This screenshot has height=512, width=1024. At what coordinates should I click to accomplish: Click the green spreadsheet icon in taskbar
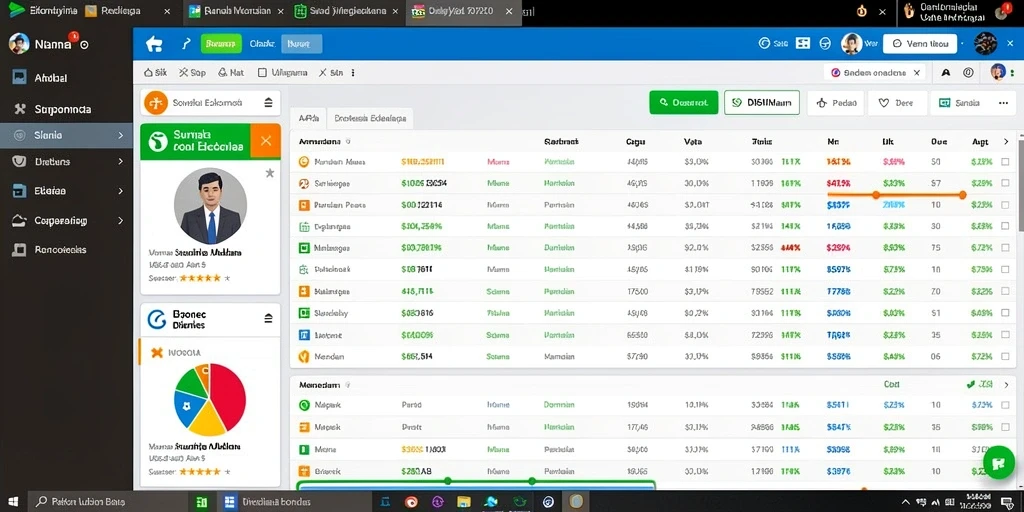pos(202,502)
